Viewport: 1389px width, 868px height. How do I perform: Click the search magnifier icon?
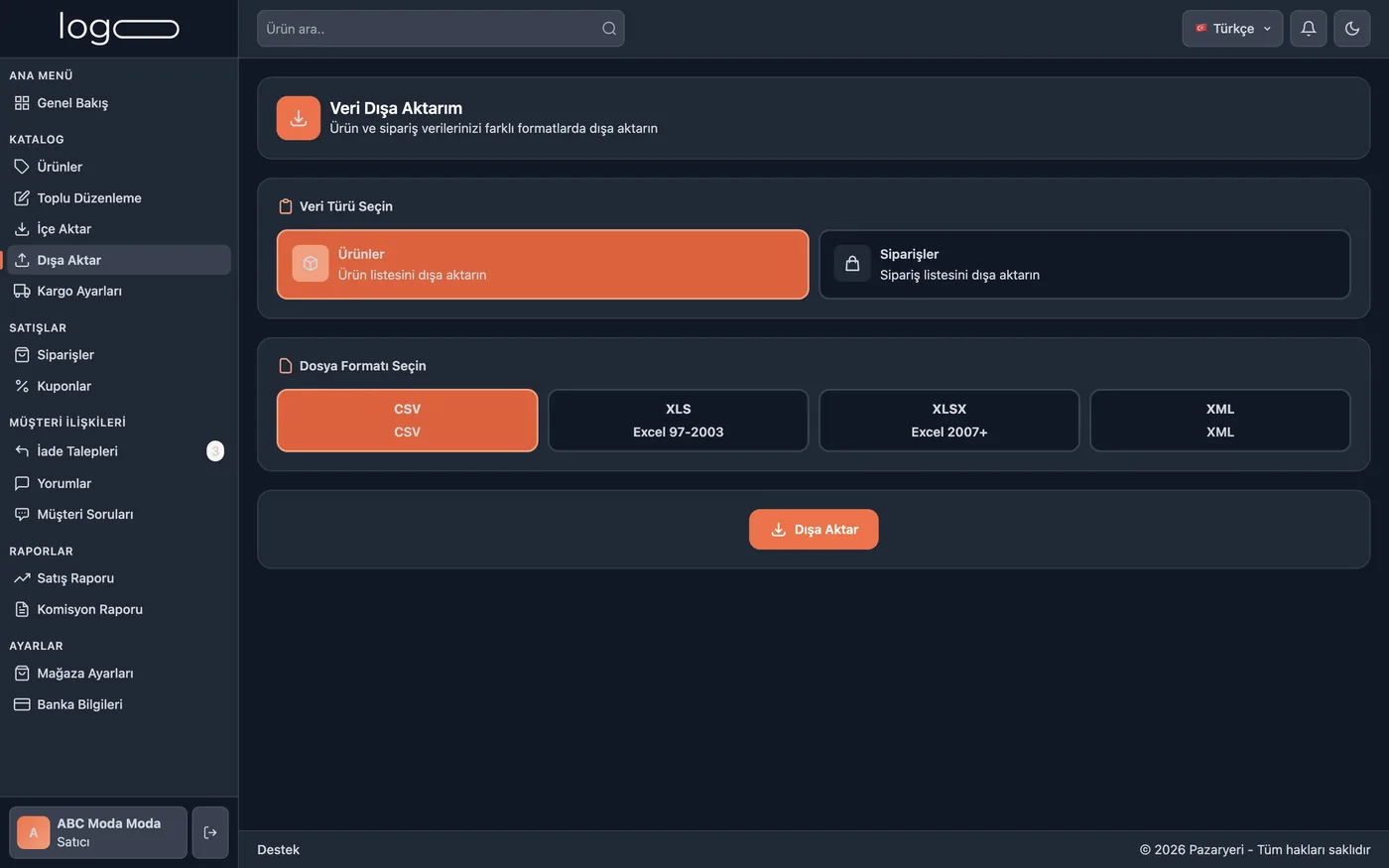coord(609,29)
